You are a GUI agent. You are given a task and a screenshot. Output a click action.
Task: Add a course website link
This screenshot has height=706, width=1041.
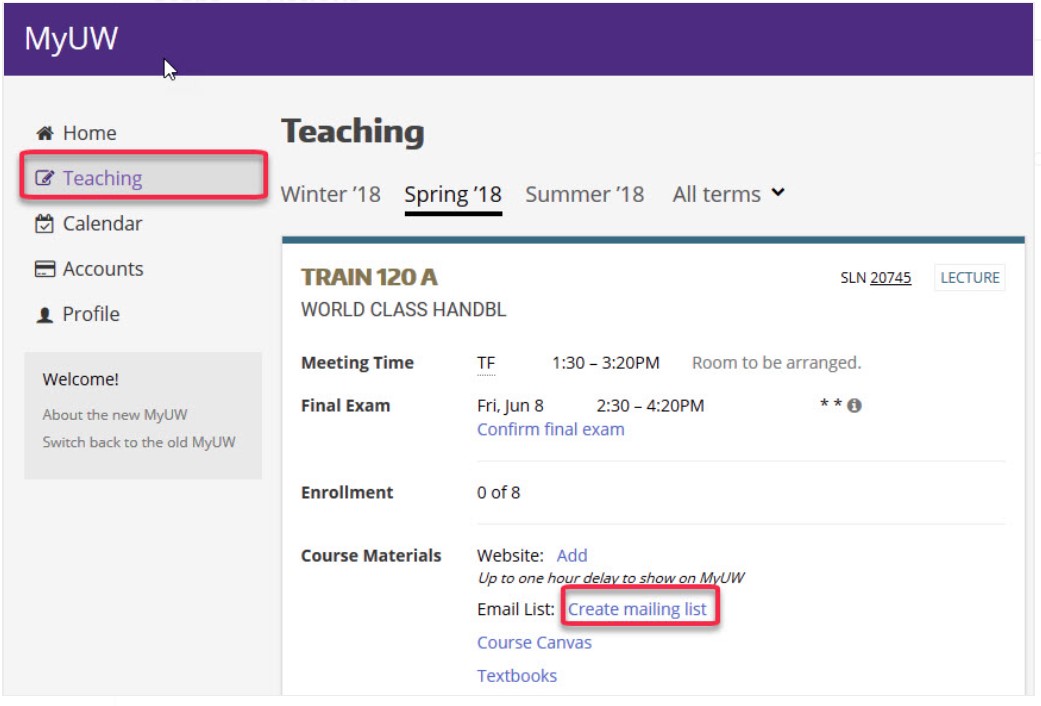tap(572, 555)
